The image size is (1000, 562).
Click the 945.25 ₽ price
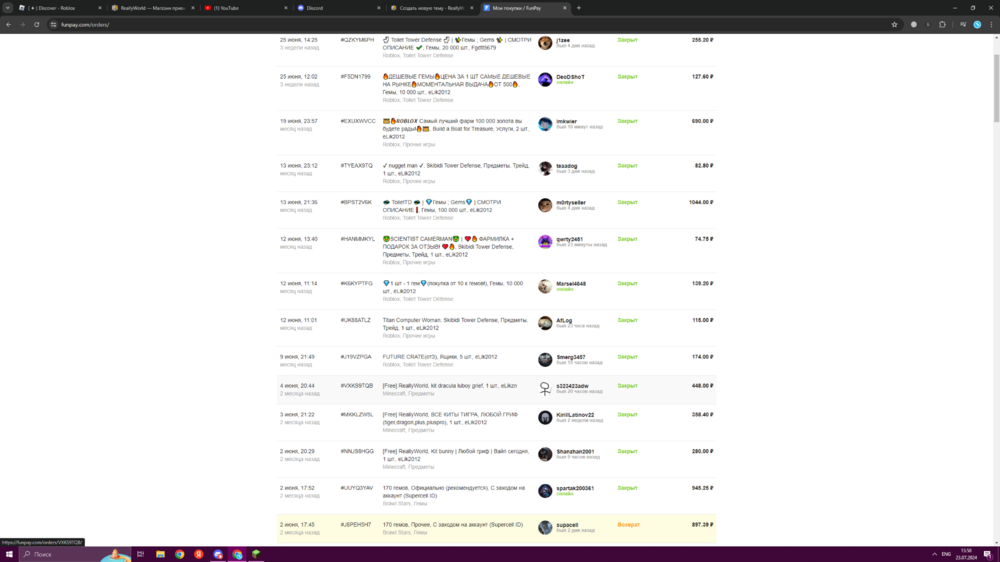point(702,488)
